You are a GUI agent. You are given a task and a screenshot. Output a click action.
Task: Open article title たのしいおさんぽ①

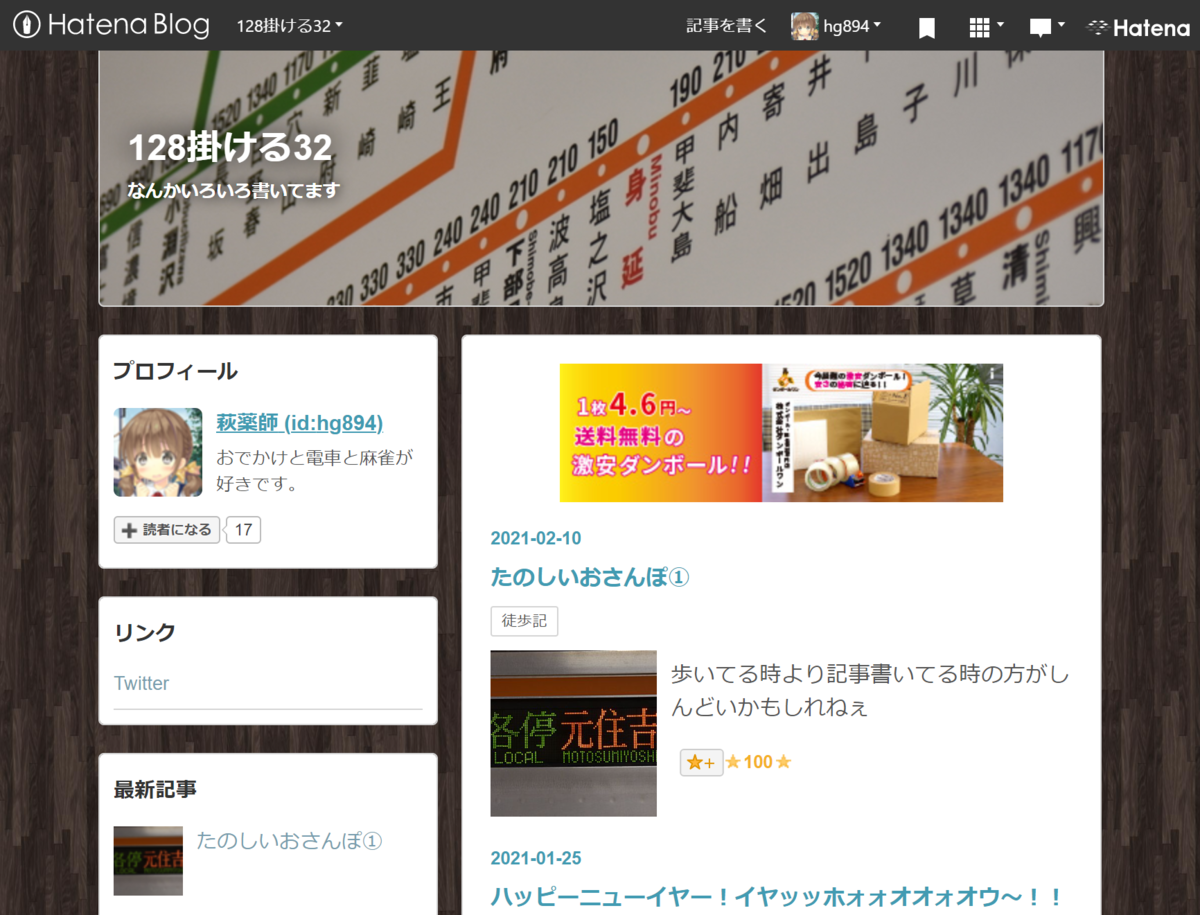click(x=590, y=577)
